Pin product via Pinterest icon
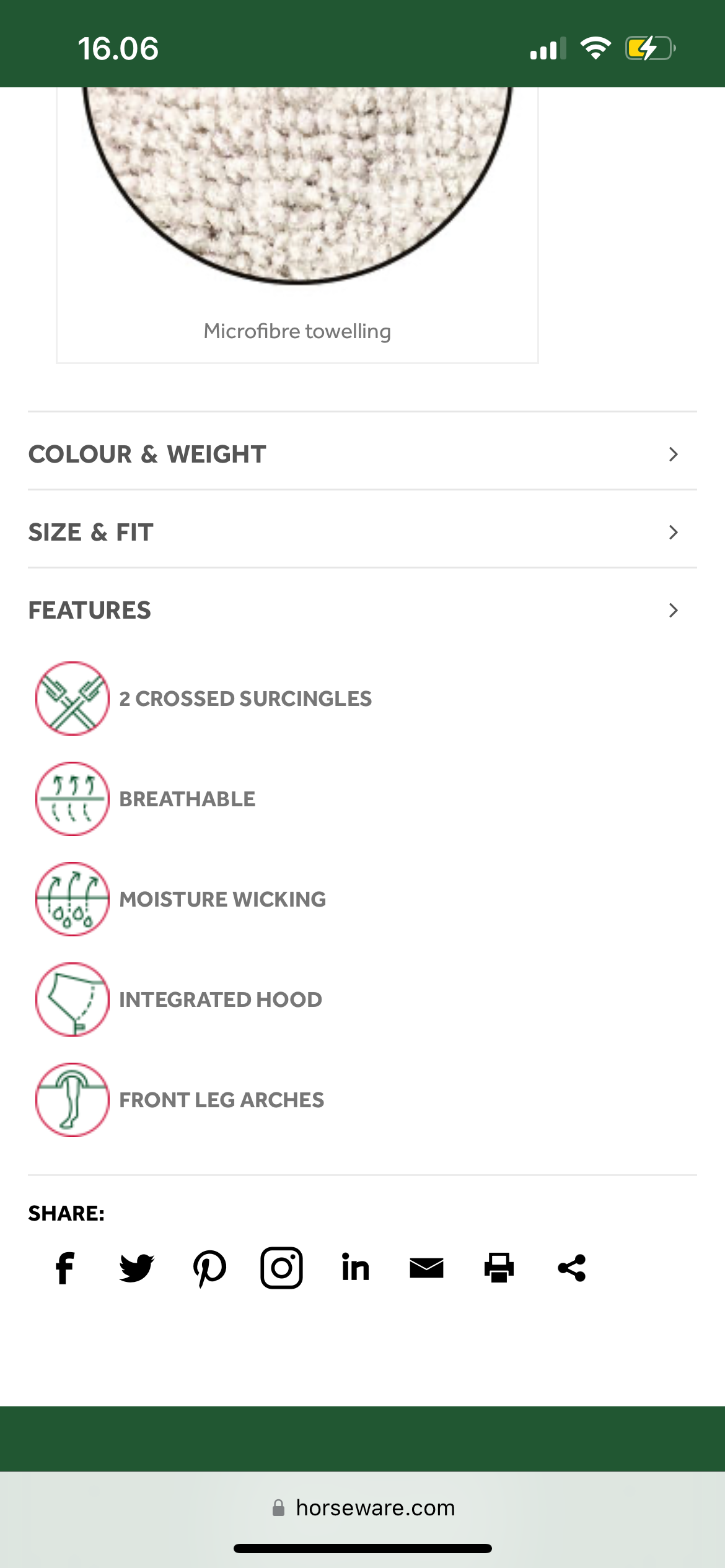This screenshot has height=1568, width=725. click(x=209, y=1268)
